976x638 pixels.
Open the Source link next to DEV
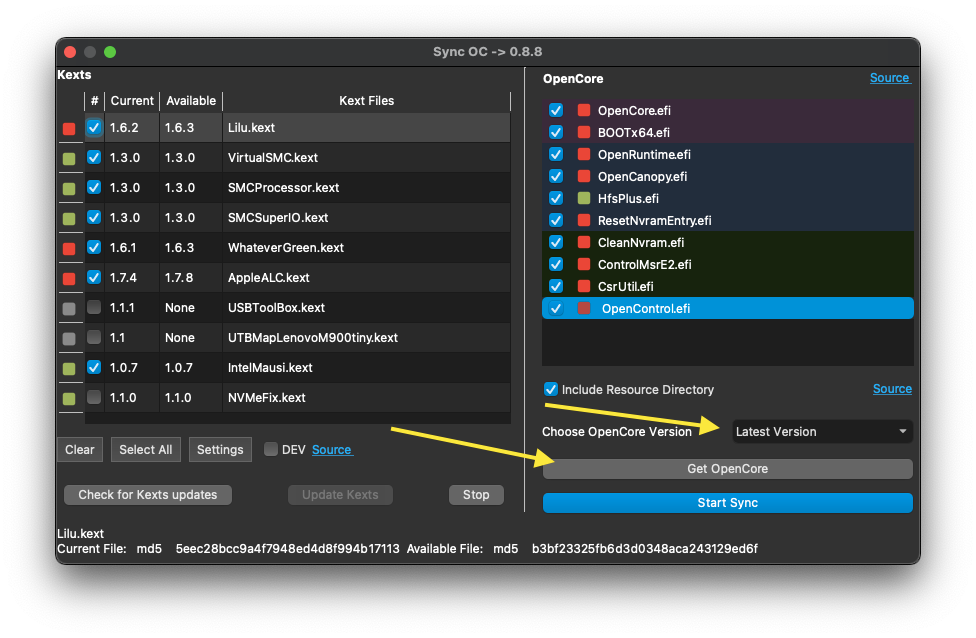(332, 449)
